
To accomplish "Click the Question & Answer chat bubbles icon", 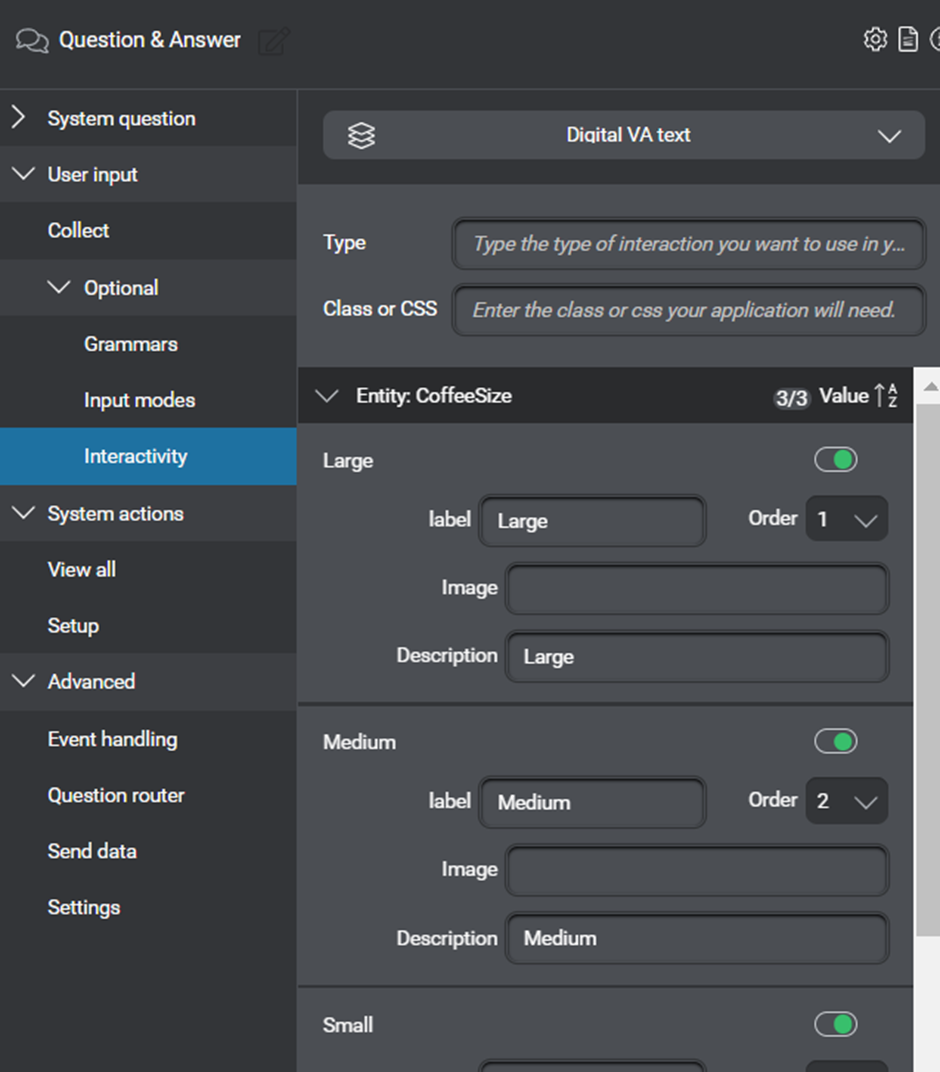I will pyautogui.click(x=32, y=41).
